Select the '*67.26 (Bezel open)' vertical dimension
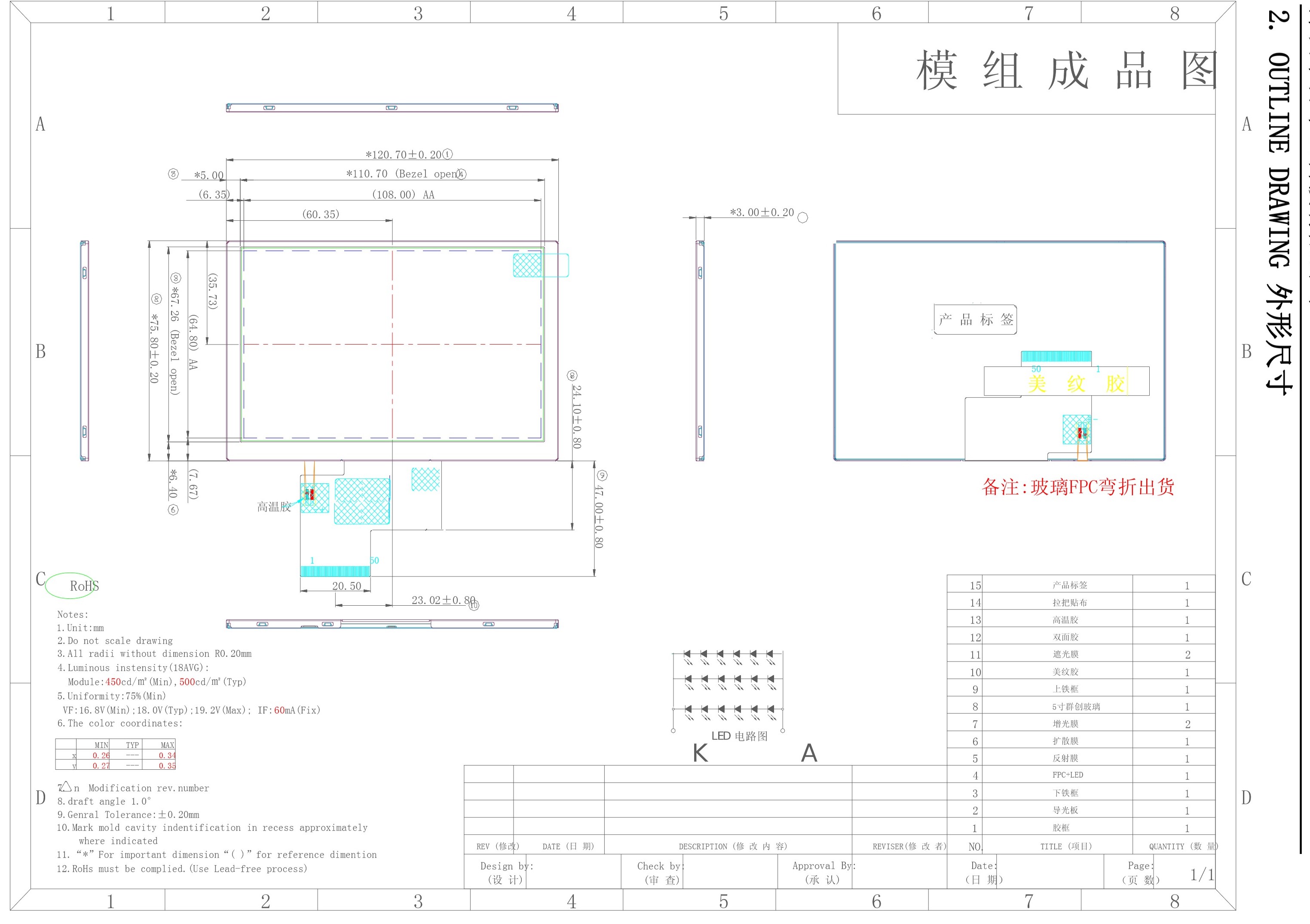Viewport: 1310px width, 924px height. coord(174,341)
